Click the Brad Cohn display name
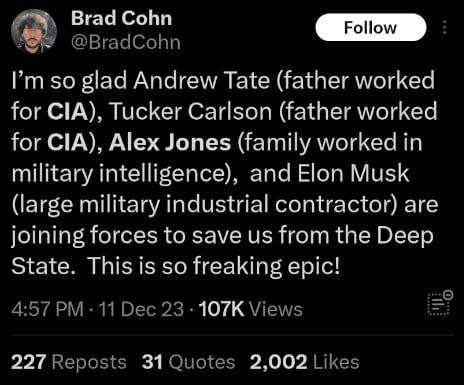Viewport: 464px width, 385px height. click(121, 18)
